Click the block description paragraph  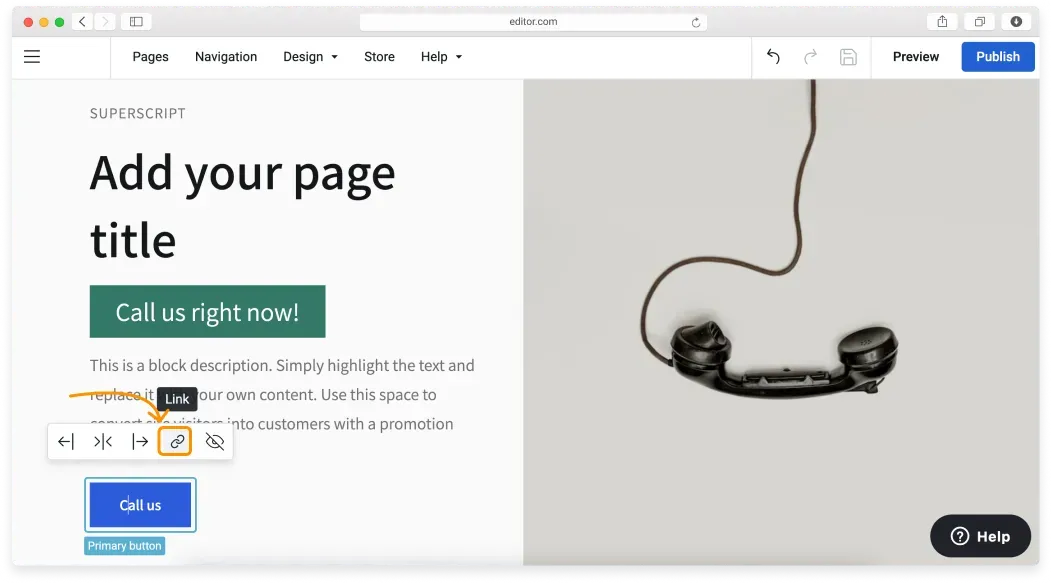click(x=282, y=395)
